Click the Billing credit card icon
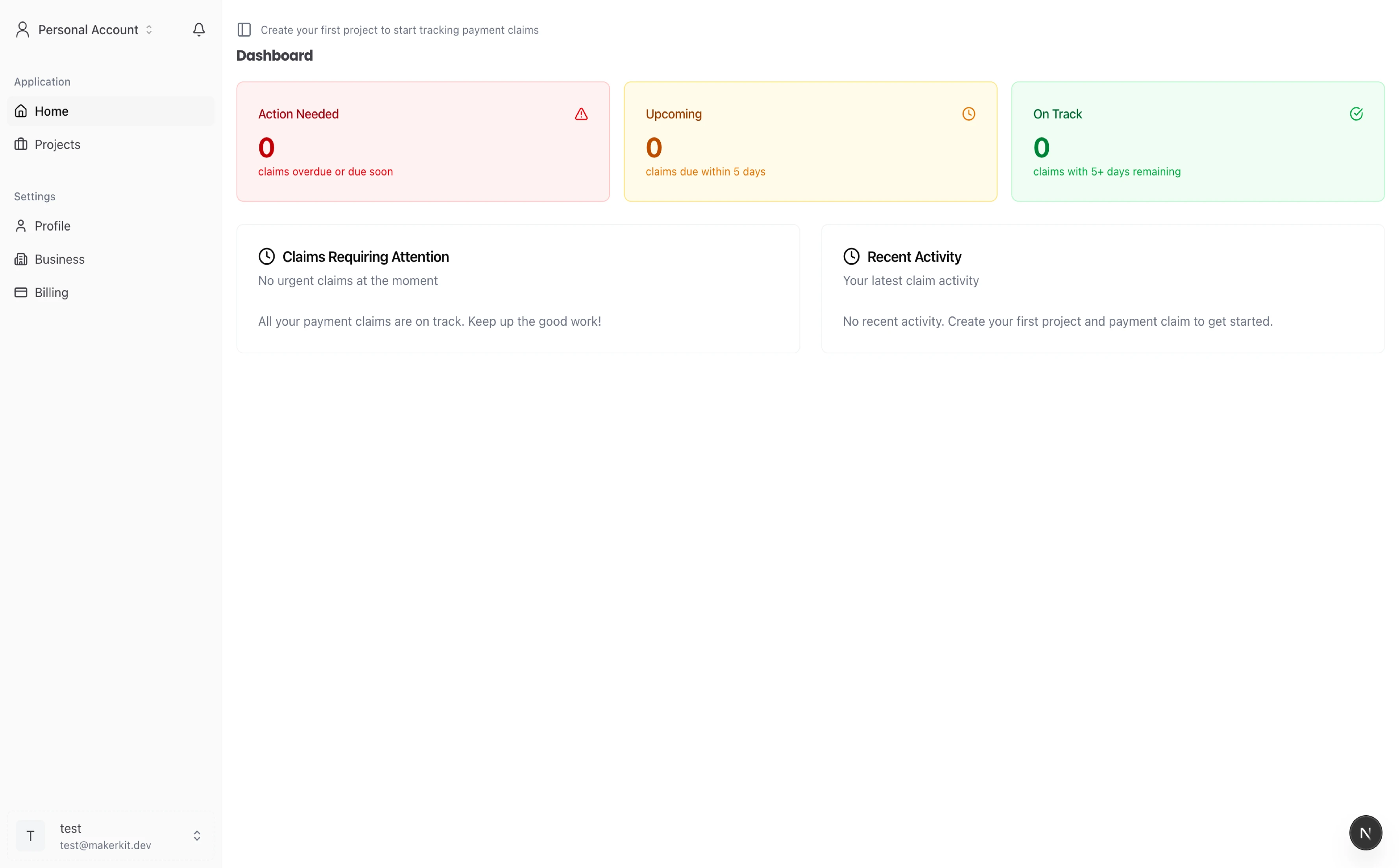 click(21, 292)
